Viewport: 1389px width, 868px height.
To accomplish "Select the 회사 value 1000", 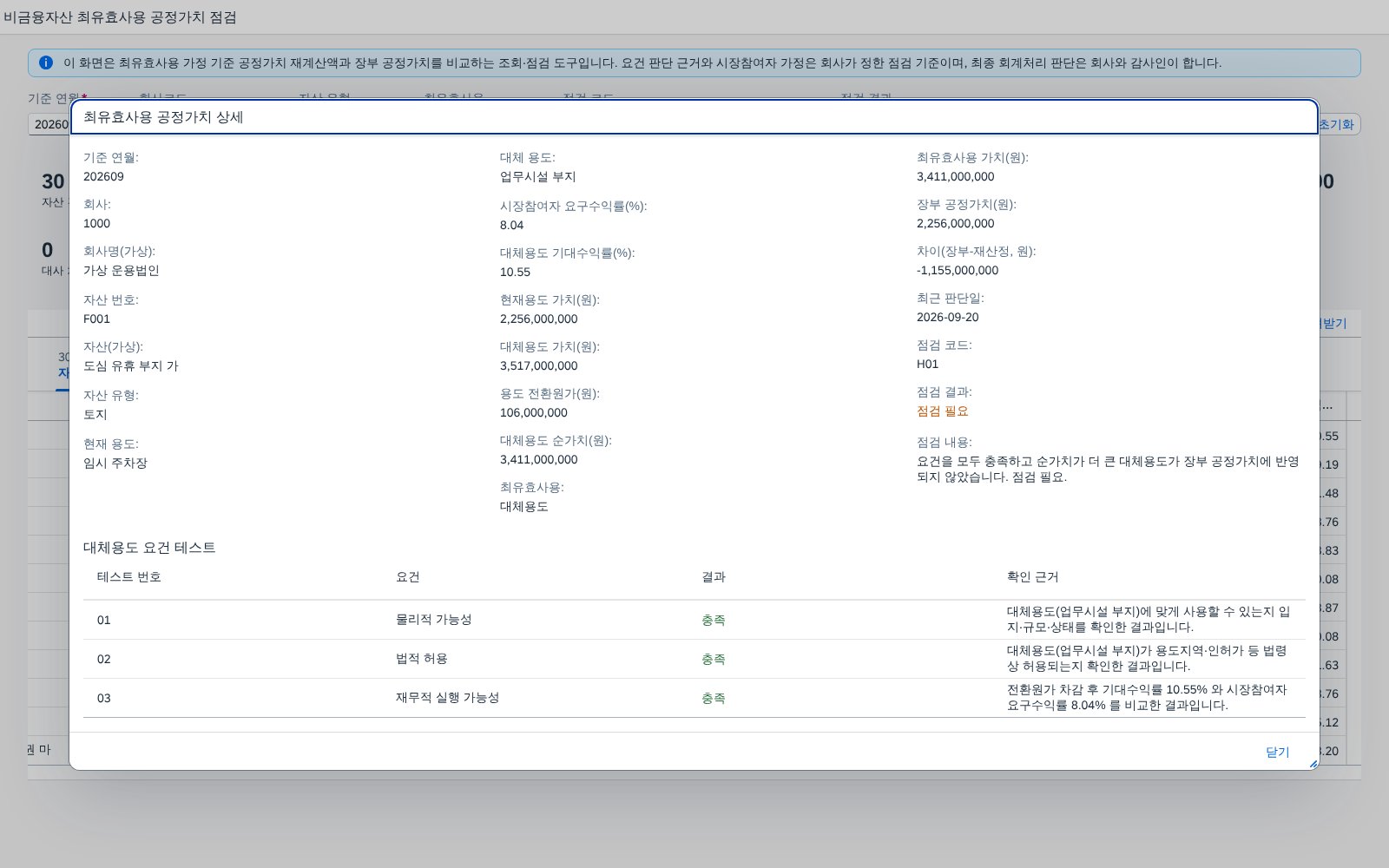I will pyautogui.click(x=96, y=223).
